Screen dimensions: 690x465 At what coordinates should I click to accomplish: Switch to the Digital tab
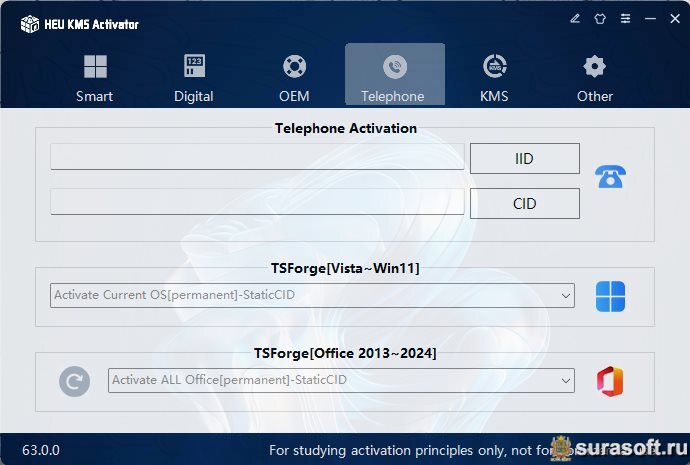194,78
